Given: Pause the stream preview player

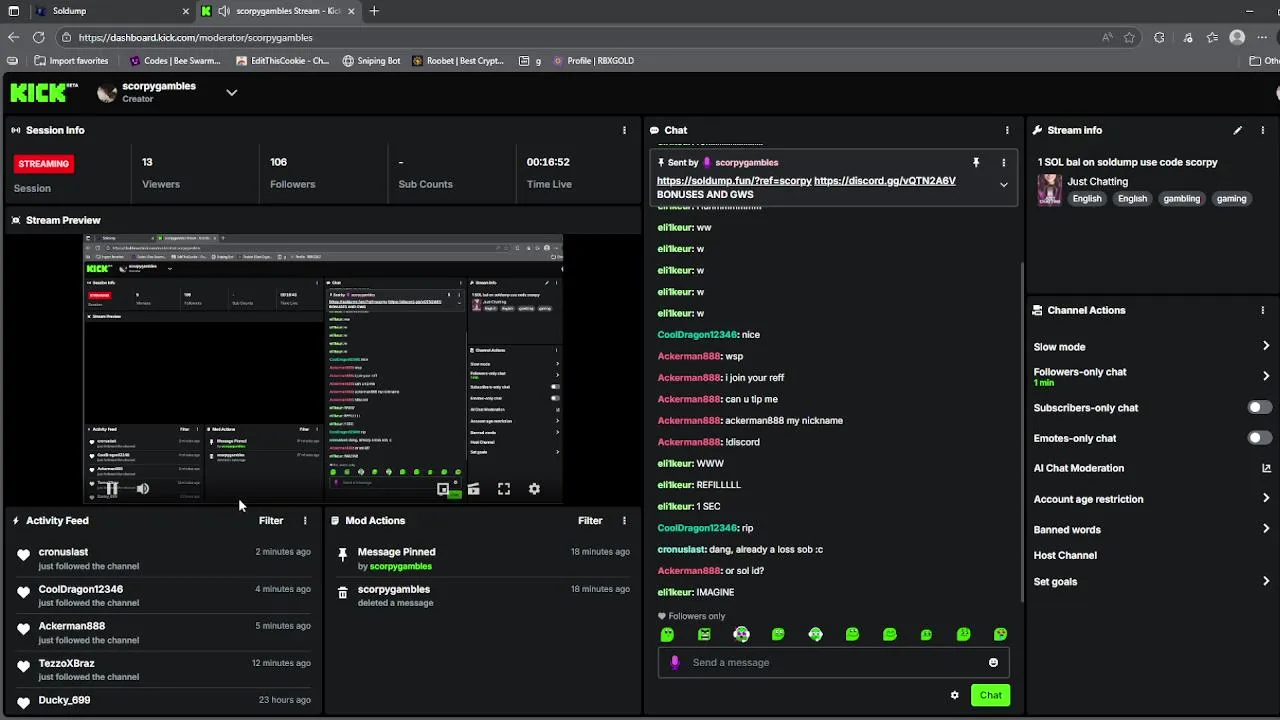Looking at the screenshot, I should point(112,489).
